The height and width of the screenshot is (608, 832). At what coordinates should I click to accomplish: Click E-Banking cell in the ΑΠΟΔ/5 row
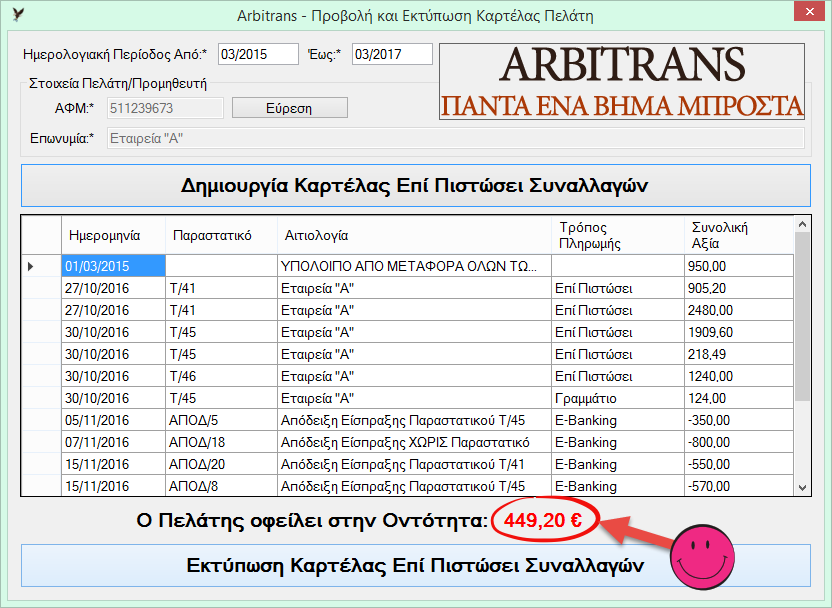pos(618,421)
